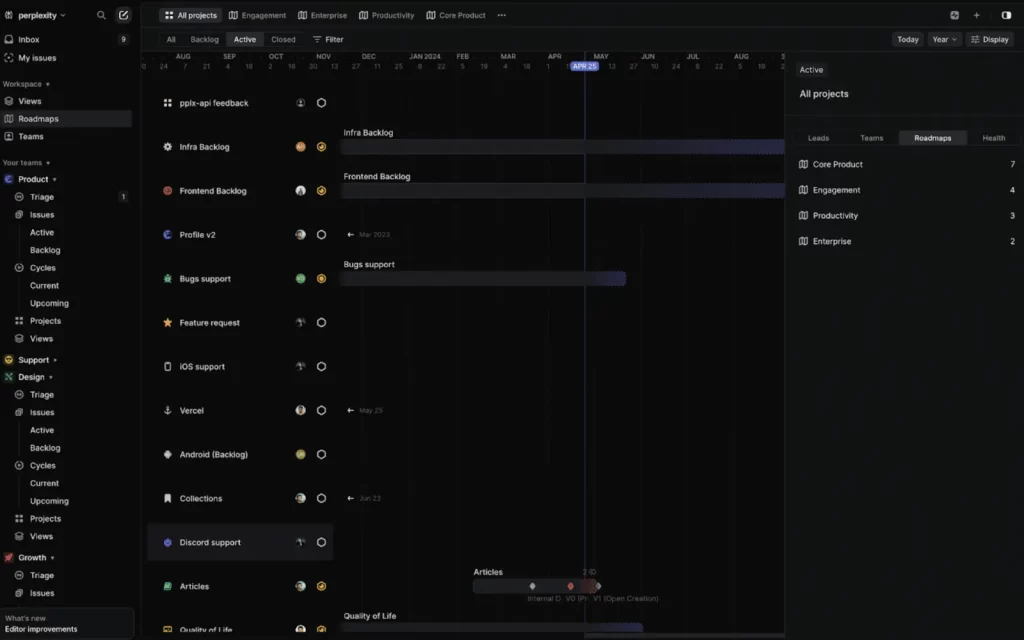Switch to the Core Product roadmap tab

(x=456, y=15)
